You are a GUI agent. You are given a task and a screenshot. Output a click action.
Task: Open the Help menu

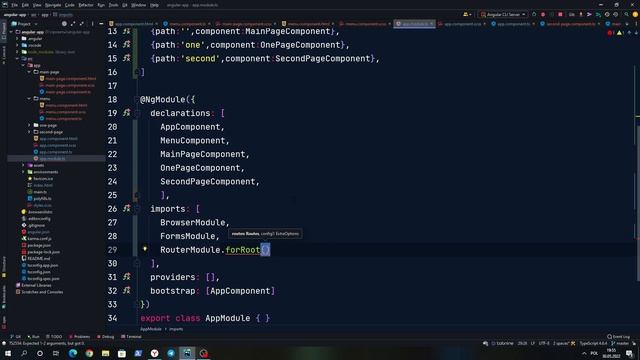coord(154,5)
